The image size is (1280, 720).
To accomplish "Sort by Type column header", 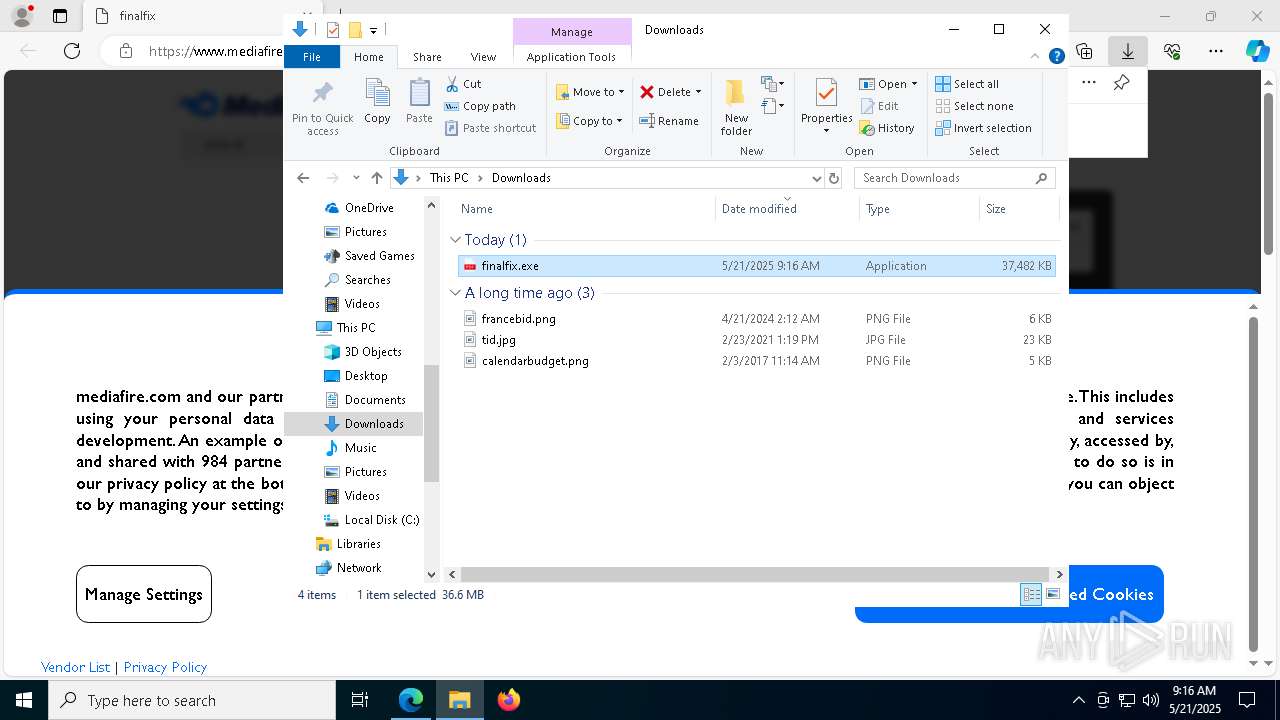I will tap(919, 209).
